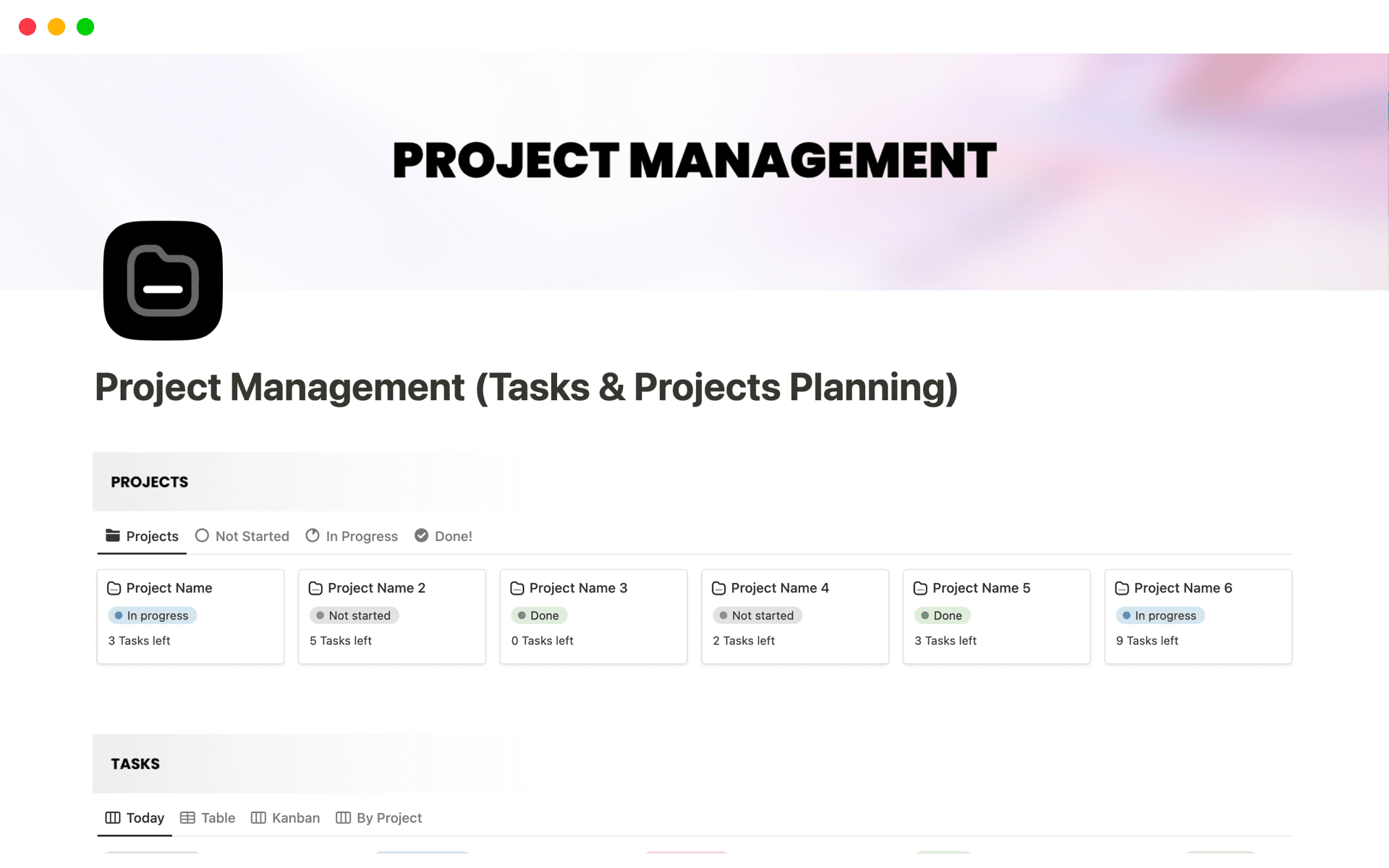
Task: Open the Done! projects view
Action: pos(452,535)
